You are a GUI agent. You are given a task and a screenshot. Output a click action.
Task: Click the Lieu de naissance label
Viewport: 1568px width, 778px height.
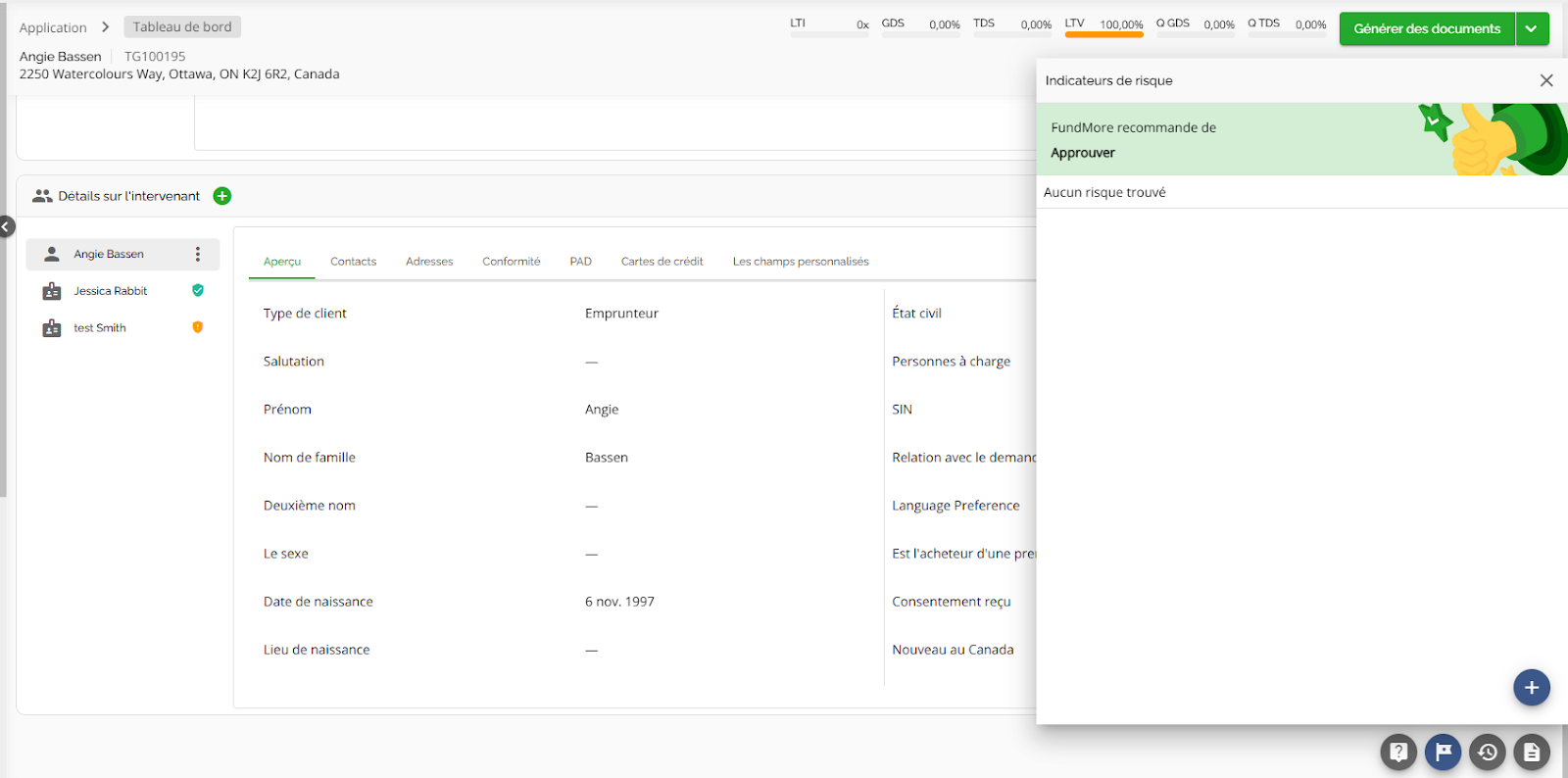317,650
